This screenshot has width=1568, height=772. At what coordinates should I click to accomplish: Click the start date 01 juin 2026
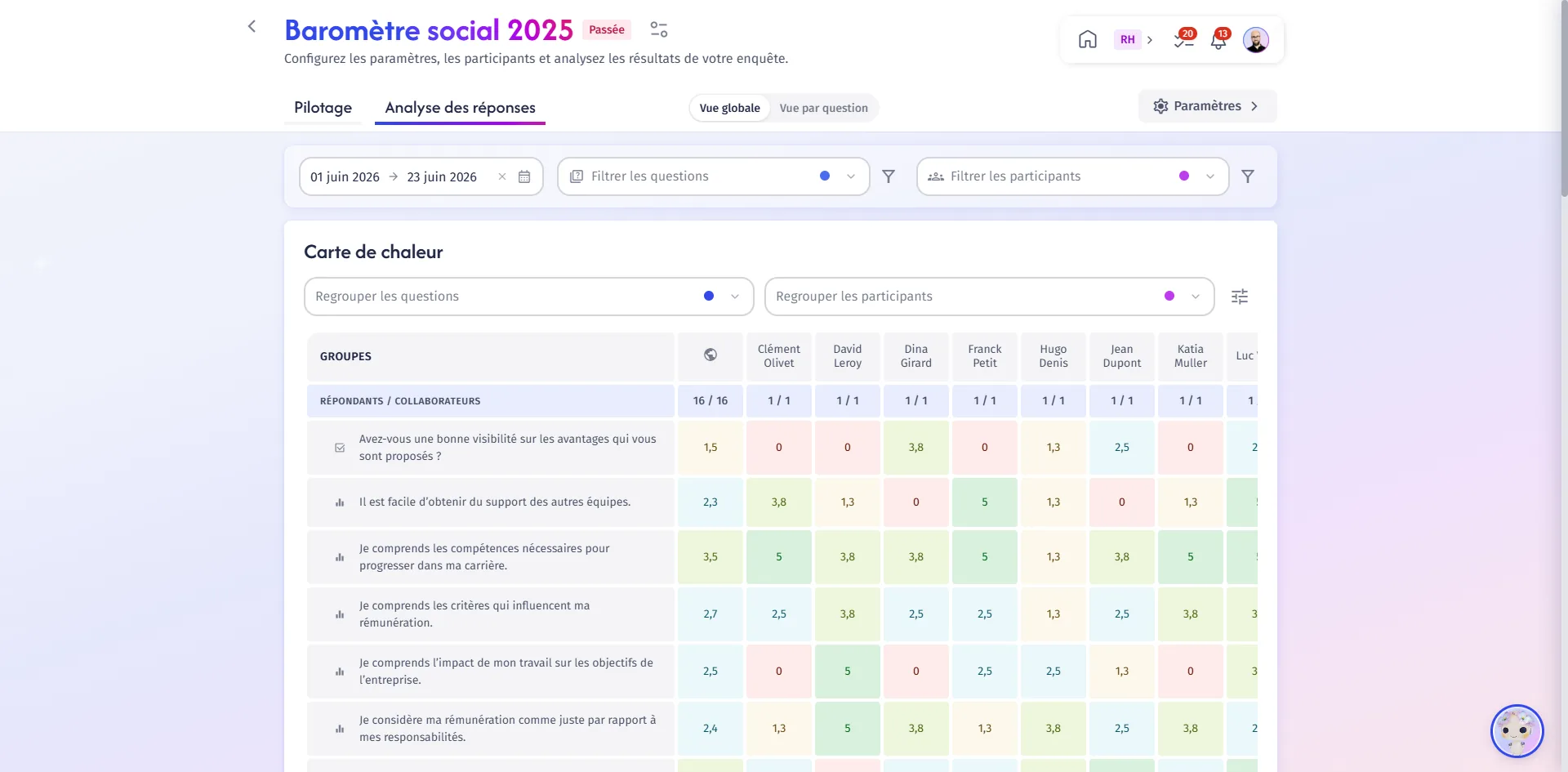345,176
